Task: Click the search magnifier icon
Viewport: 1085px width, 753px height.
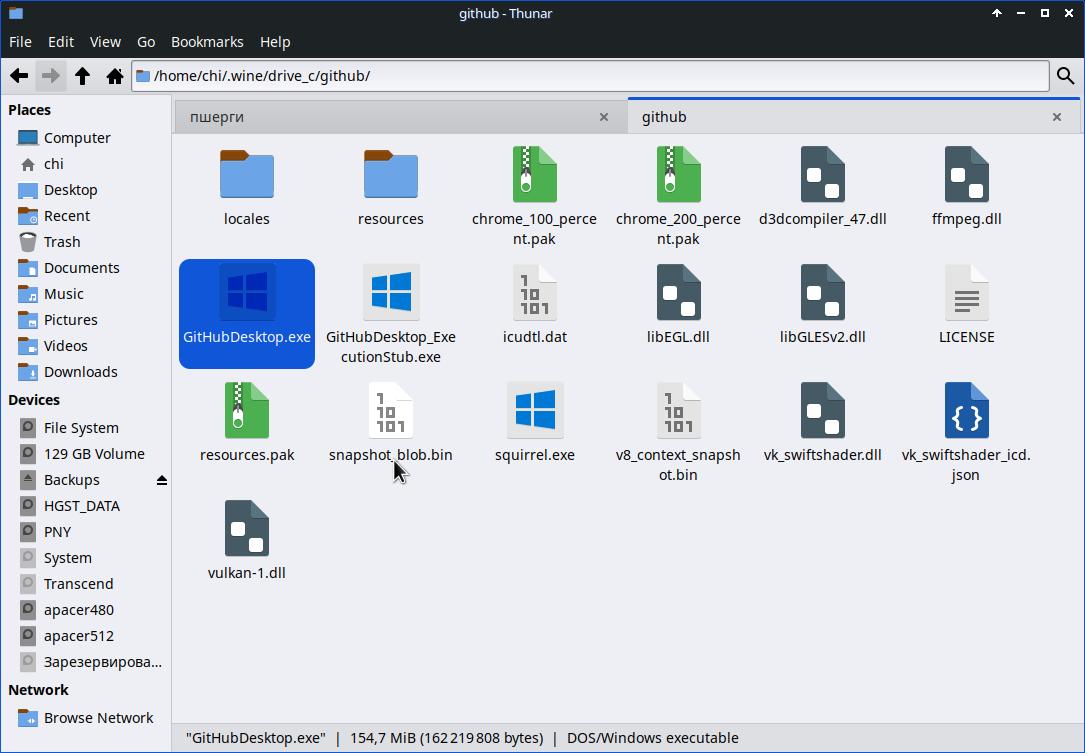Action: coord(1066,76)
